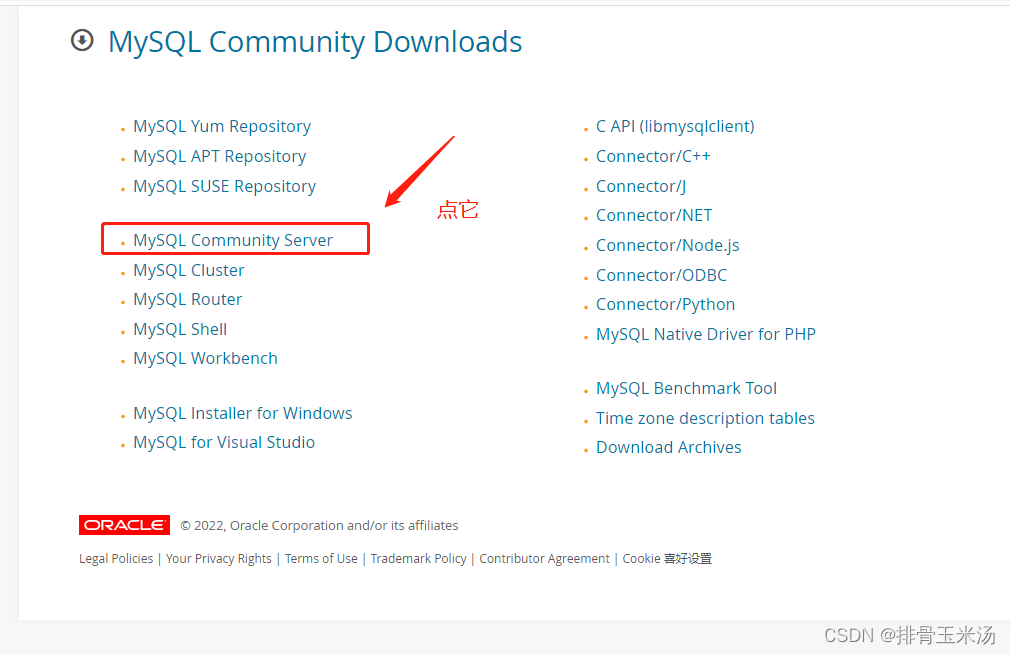Open Time zone description tables link

[705, 418]
